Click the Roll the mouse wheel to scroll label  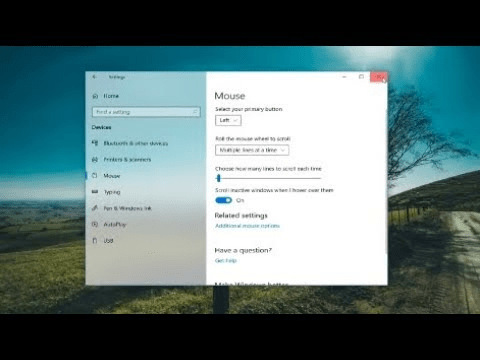click(x=253, y=139)
